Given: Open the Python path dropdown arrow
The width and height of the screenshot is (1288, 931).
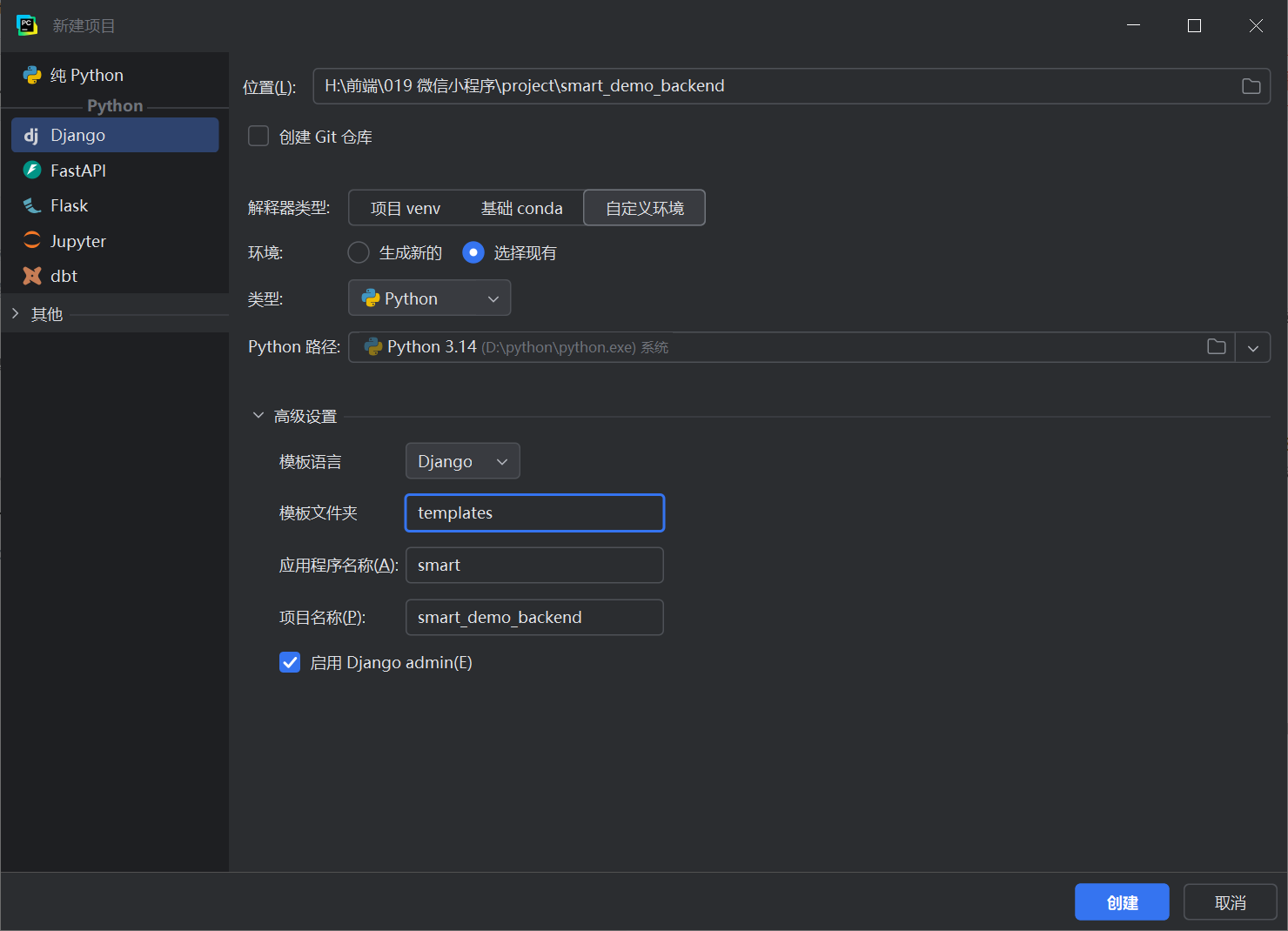Looking at the screenshot, I should point(1253,347).
